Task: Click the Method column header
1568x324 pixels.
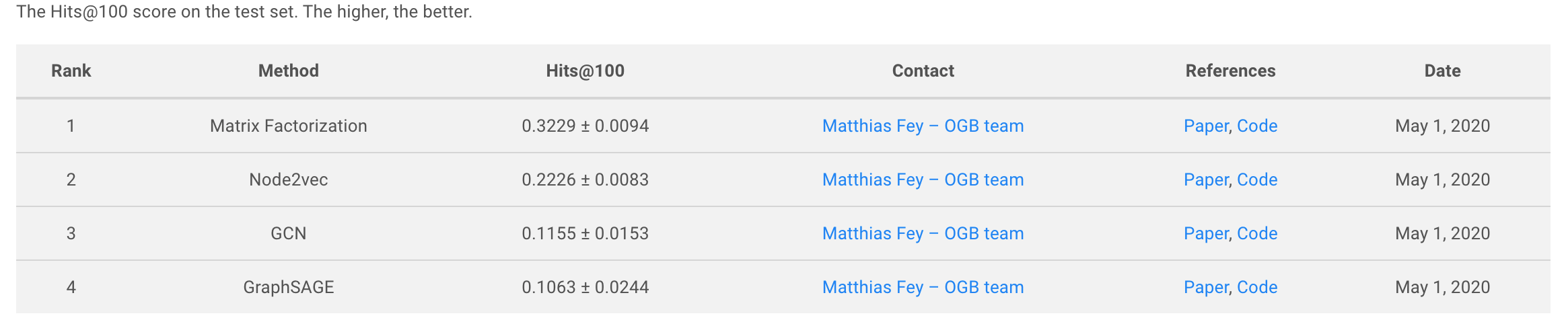Action: coord(289,71)
